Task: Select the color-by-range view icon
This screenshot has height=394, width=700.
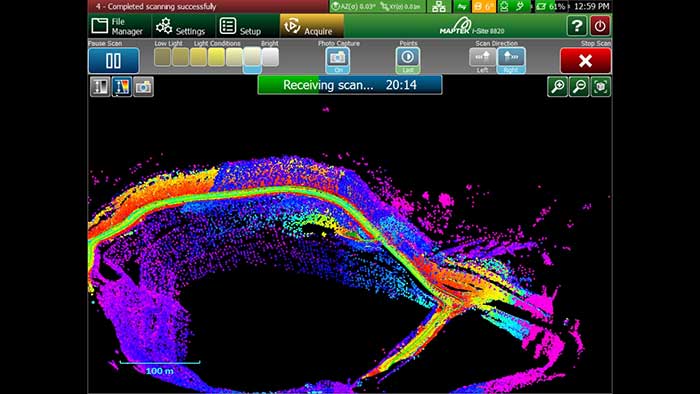Action: tap(121, 87)
